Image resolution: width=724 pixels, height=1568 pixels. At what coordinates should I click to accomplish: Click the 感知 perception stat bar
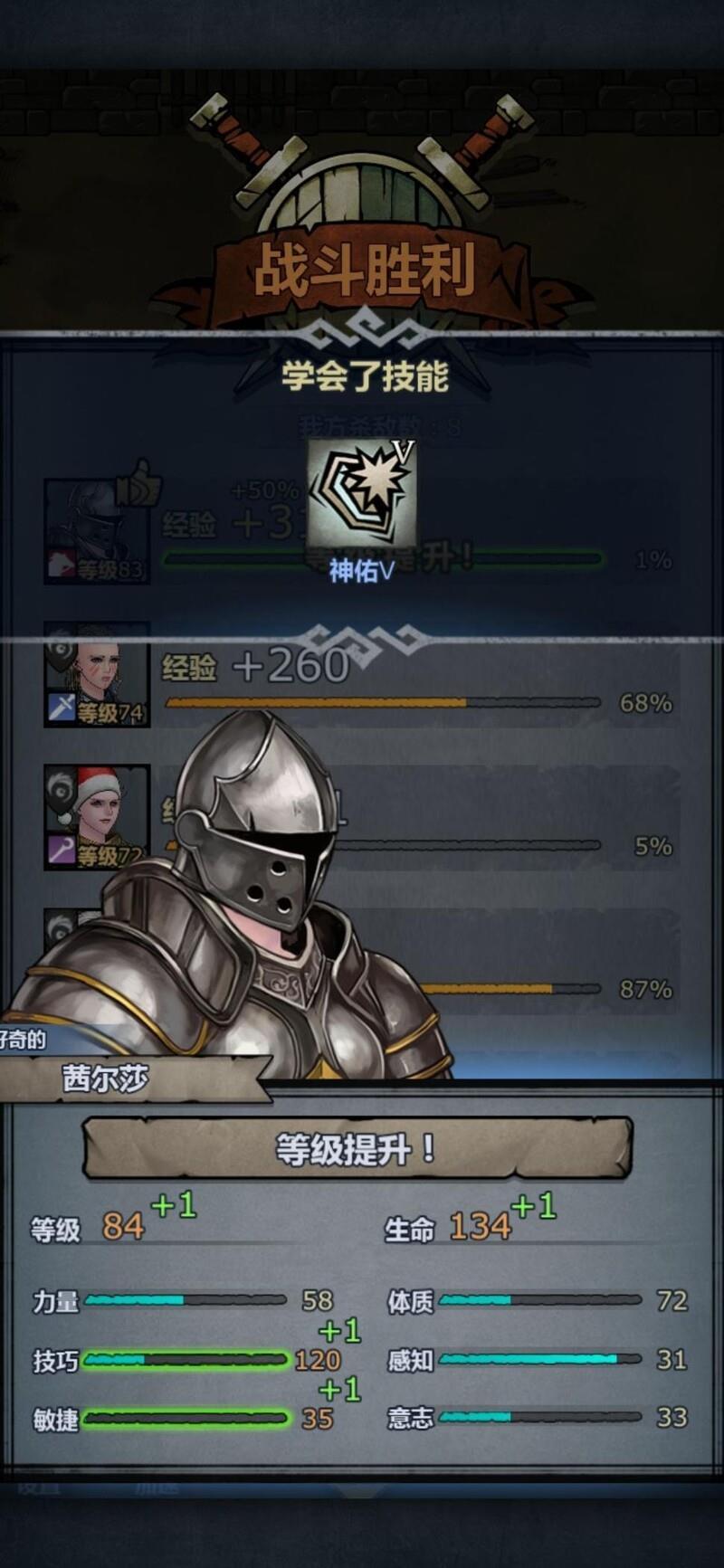coord(540,1359)
